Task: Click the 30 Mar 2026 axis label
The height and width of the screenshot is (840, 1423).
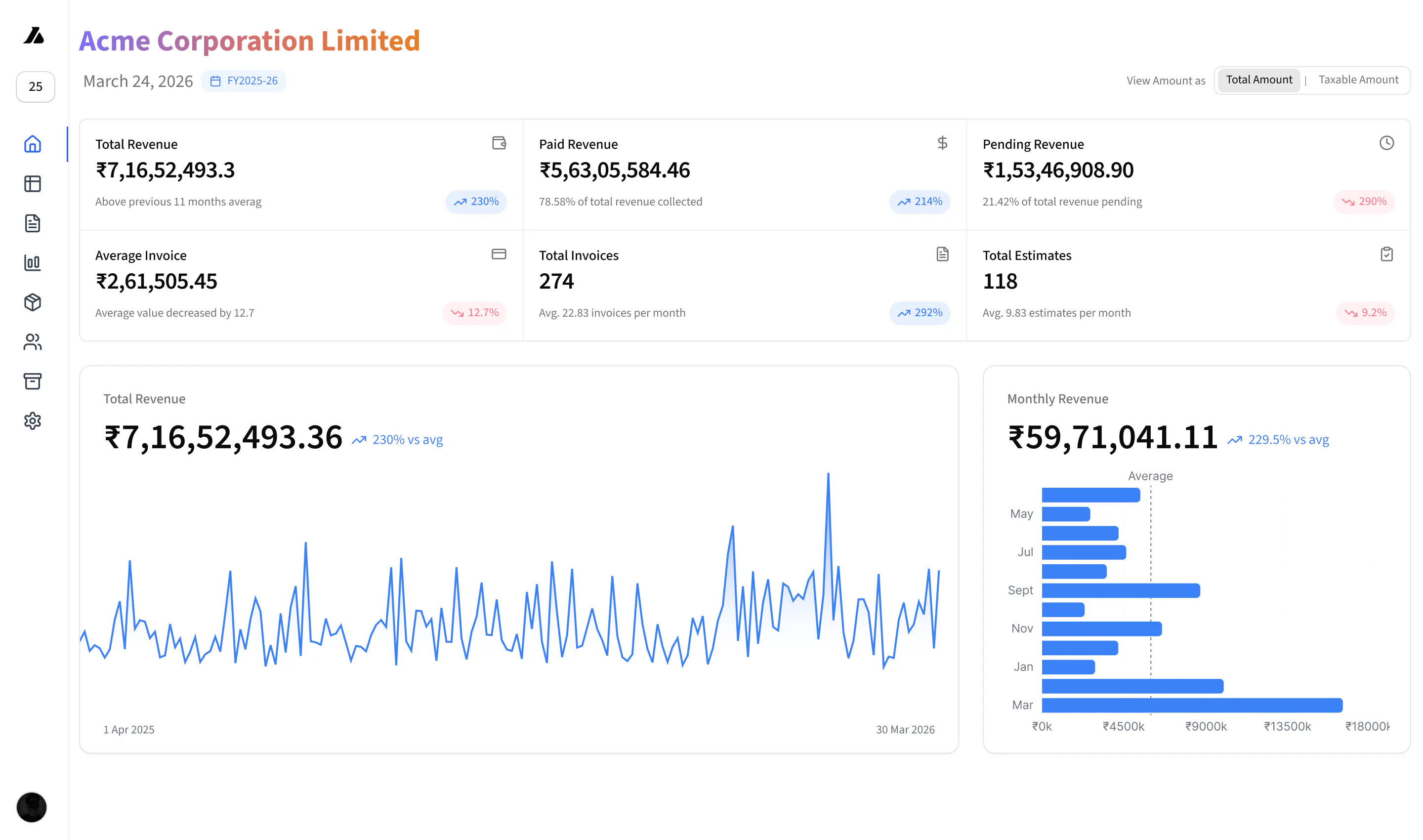Action: [905, 730]
